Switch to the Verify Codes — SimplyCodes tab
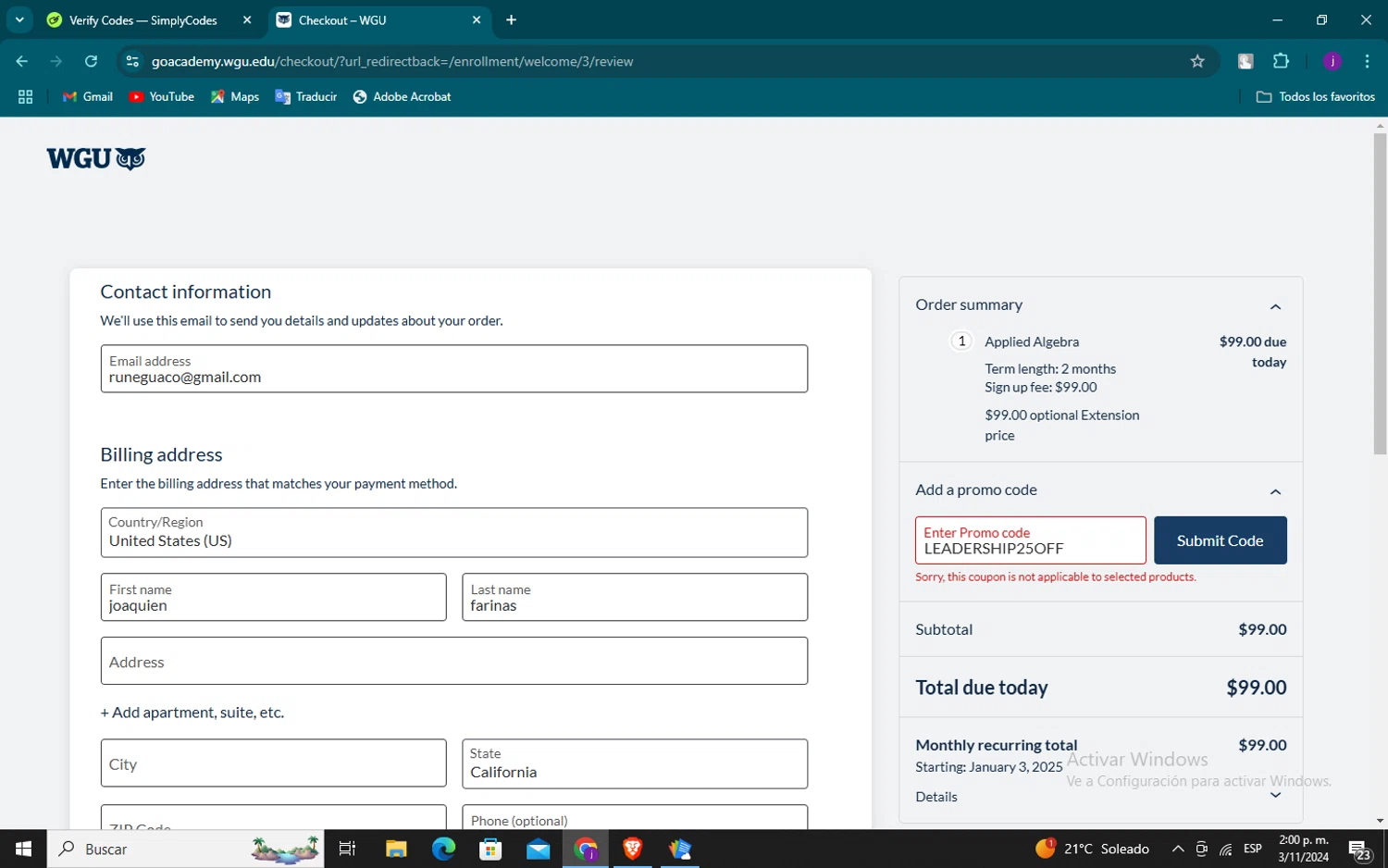The height and width of the screenshot is (868, 1388). pyautogui.click(x=143, y=20)
